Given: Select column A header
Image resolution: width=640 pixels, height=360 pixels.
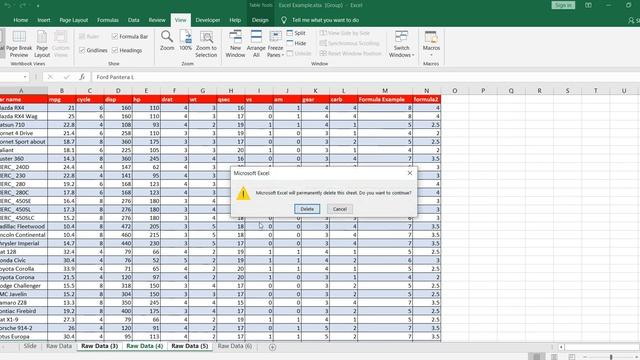Looking at the screenshot, I should tap(21, 91).
